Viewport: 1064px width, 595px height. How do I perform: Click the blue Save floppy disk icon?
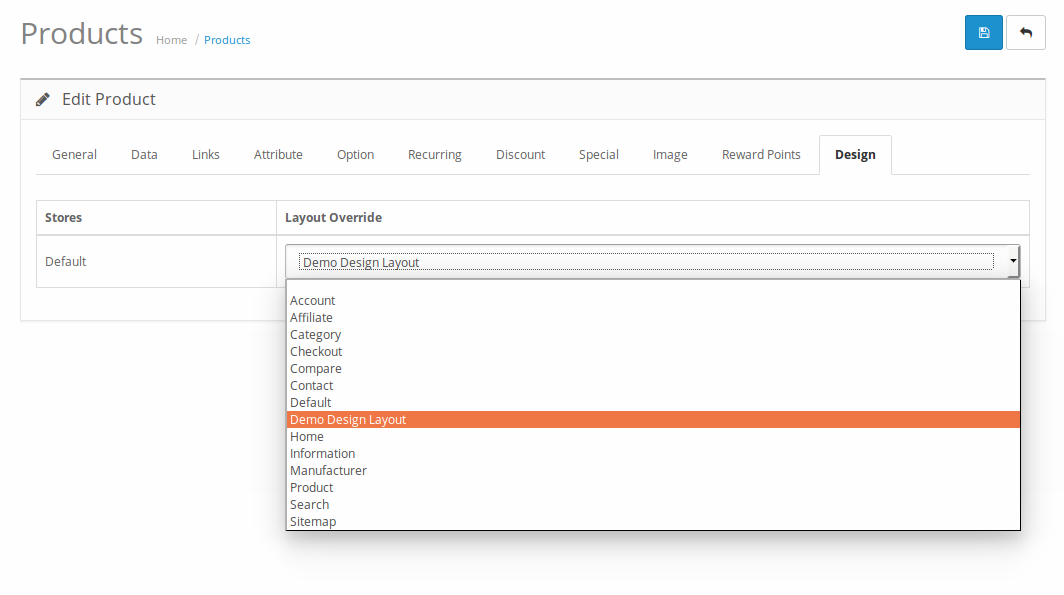pyautogui.click(x=983, y=33)
